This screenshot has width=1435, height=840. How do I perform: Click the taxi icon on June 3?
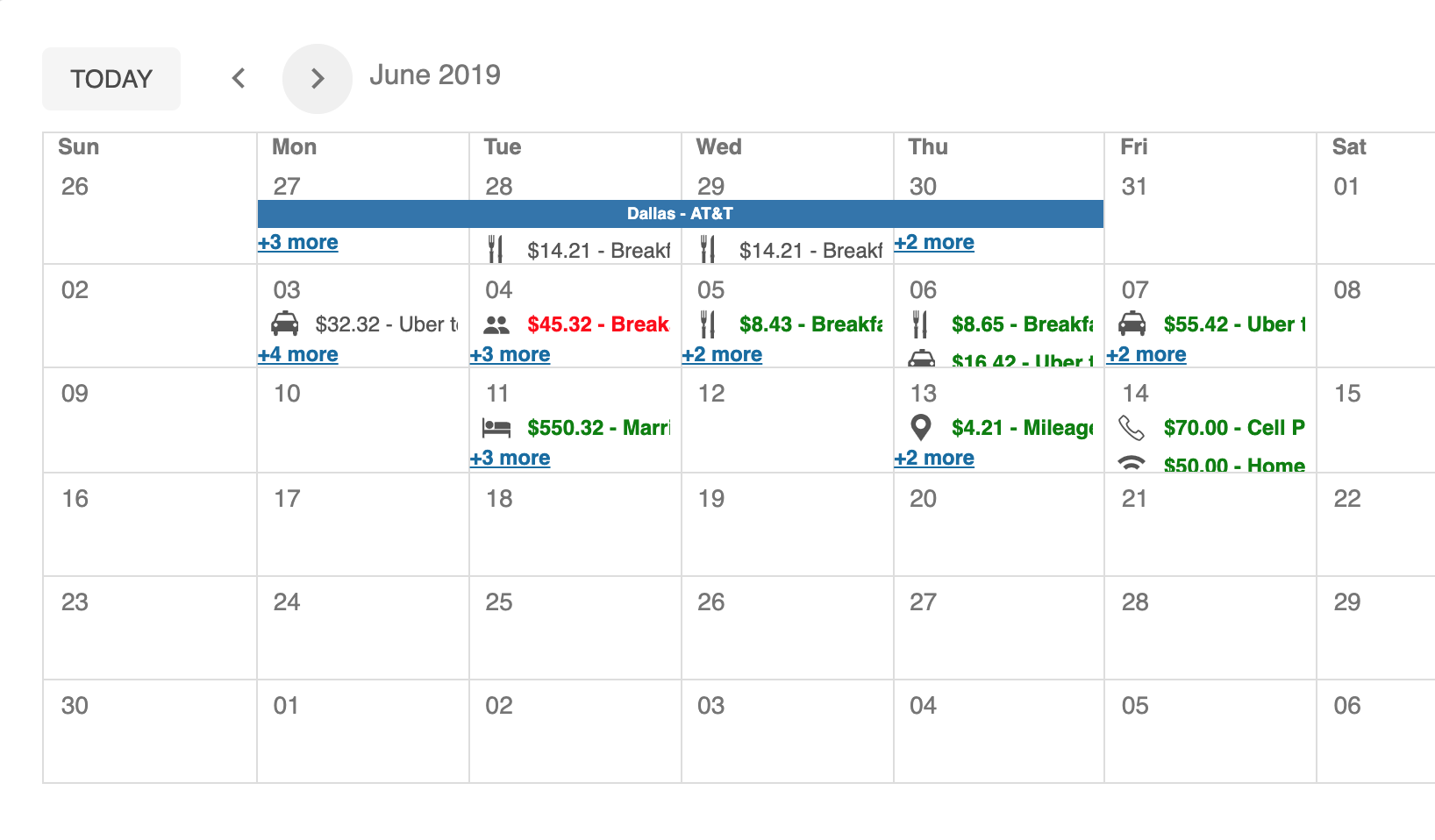pyautogui.click(x=284, y=324)
